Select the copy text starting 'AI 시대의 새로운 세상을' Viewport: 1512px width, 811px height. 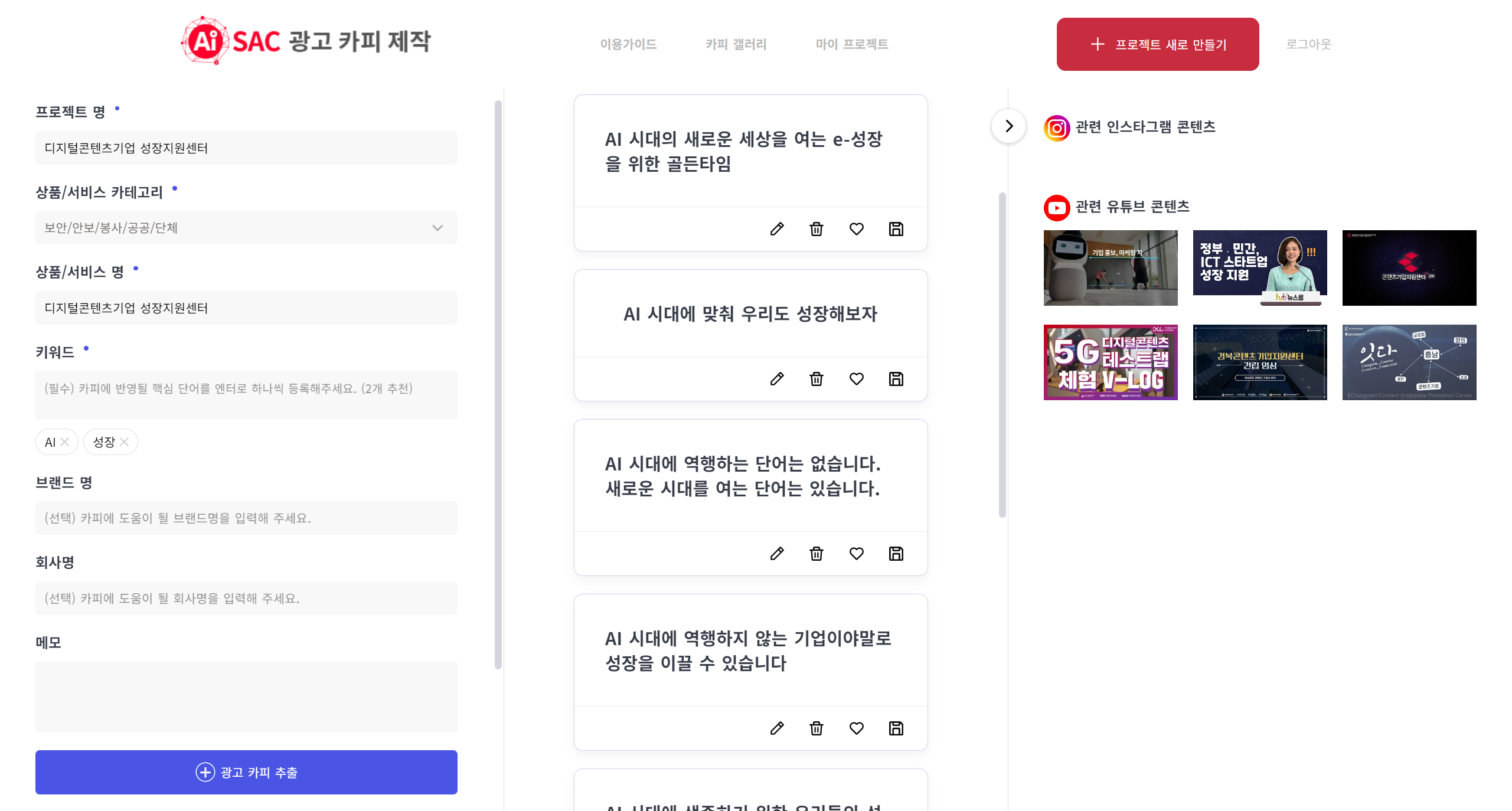[x=744, y=151]
